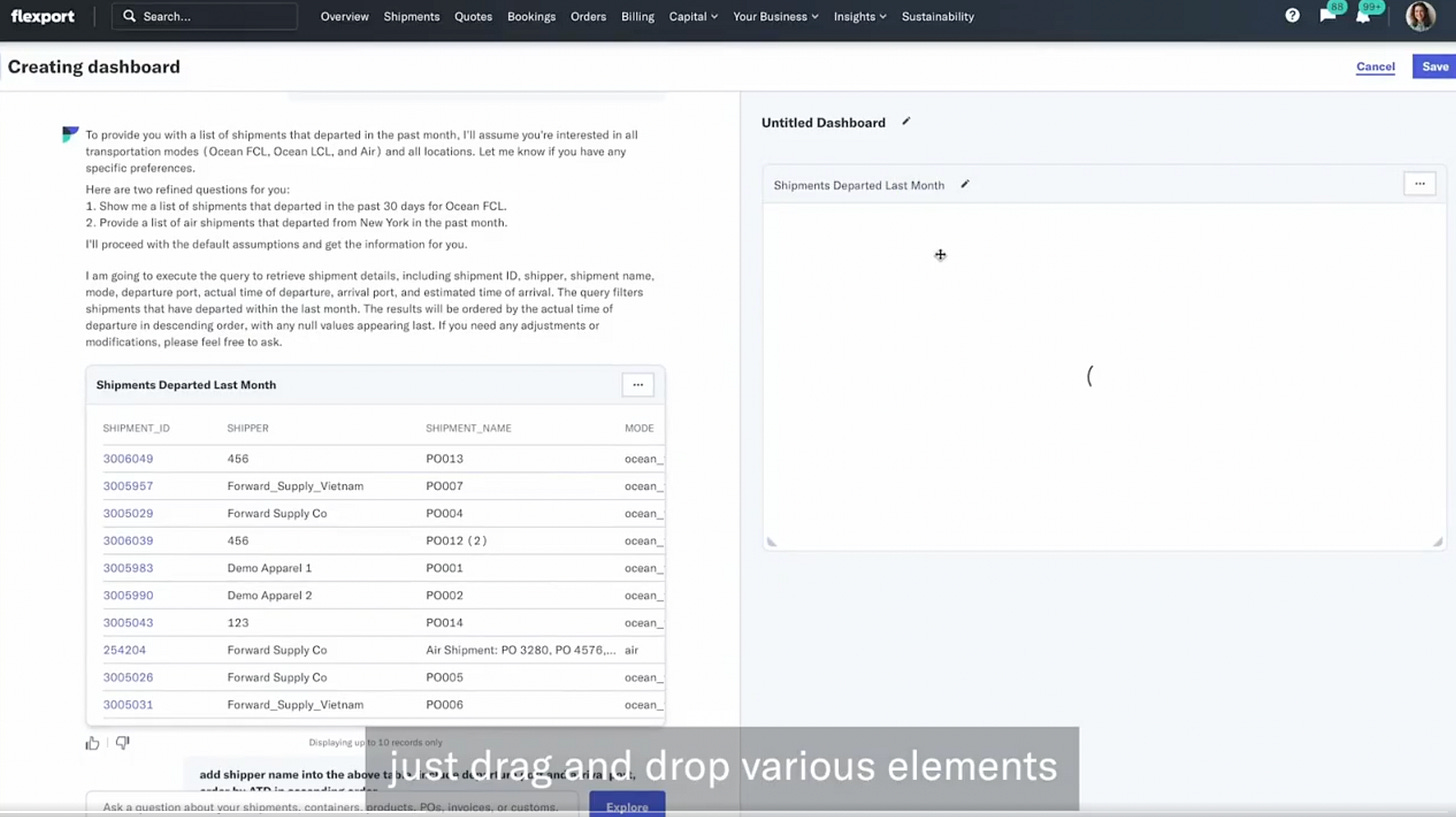Viewport: 1456px width, 817px height.
Task: Click the search magnifier icon
Action: [129, 16]
